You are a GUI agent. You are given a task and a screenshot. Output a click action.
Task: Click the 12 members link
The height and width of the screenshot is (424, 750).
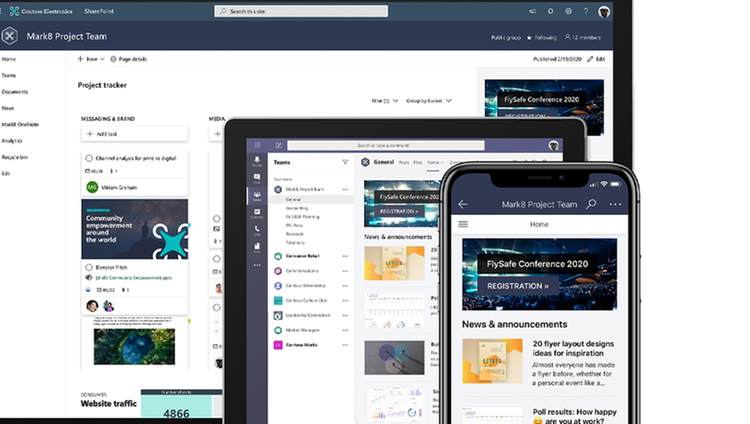[583, 37]
